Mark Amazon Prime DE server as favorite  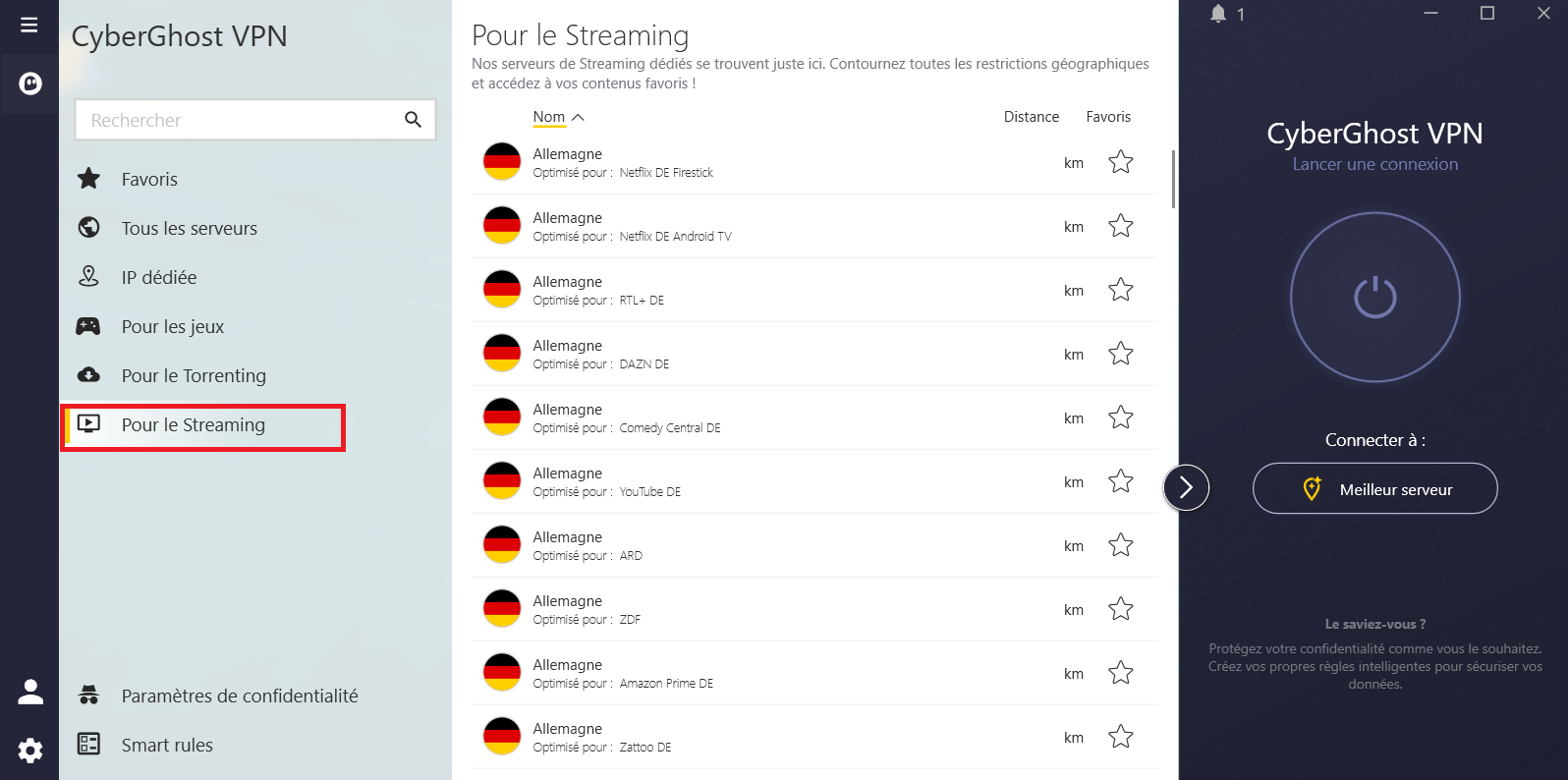click(x=1120, y=673)
